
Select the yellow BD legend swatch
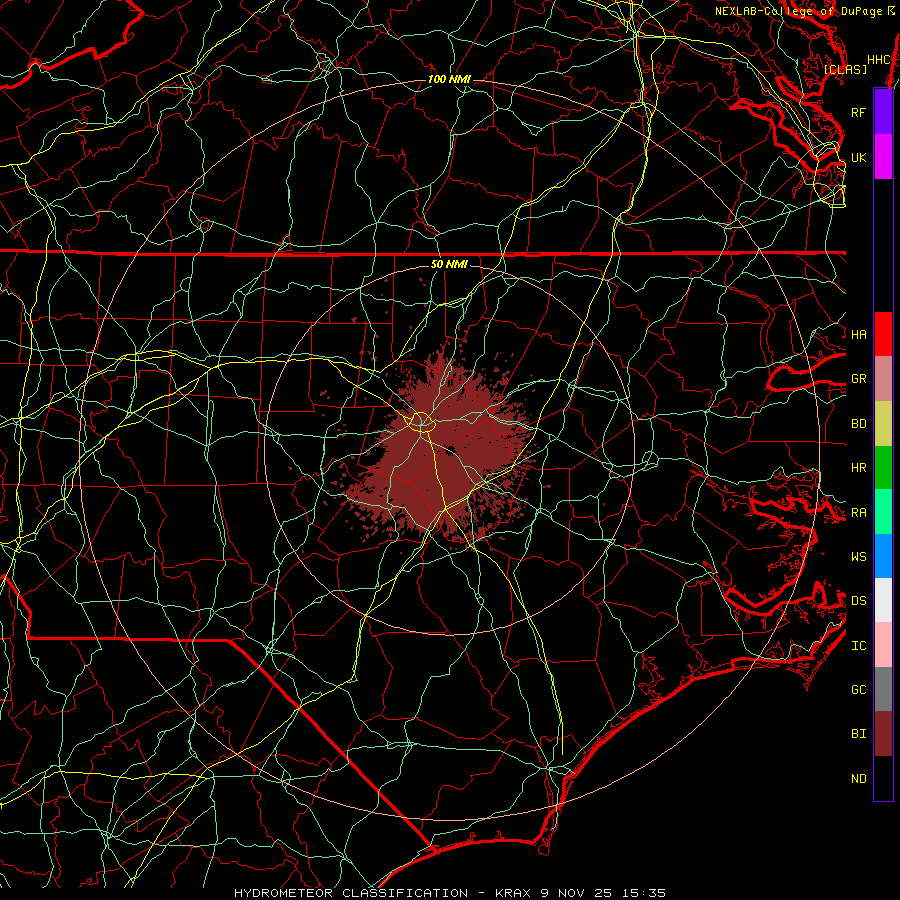pyautogui.click(x=883, y=424)
